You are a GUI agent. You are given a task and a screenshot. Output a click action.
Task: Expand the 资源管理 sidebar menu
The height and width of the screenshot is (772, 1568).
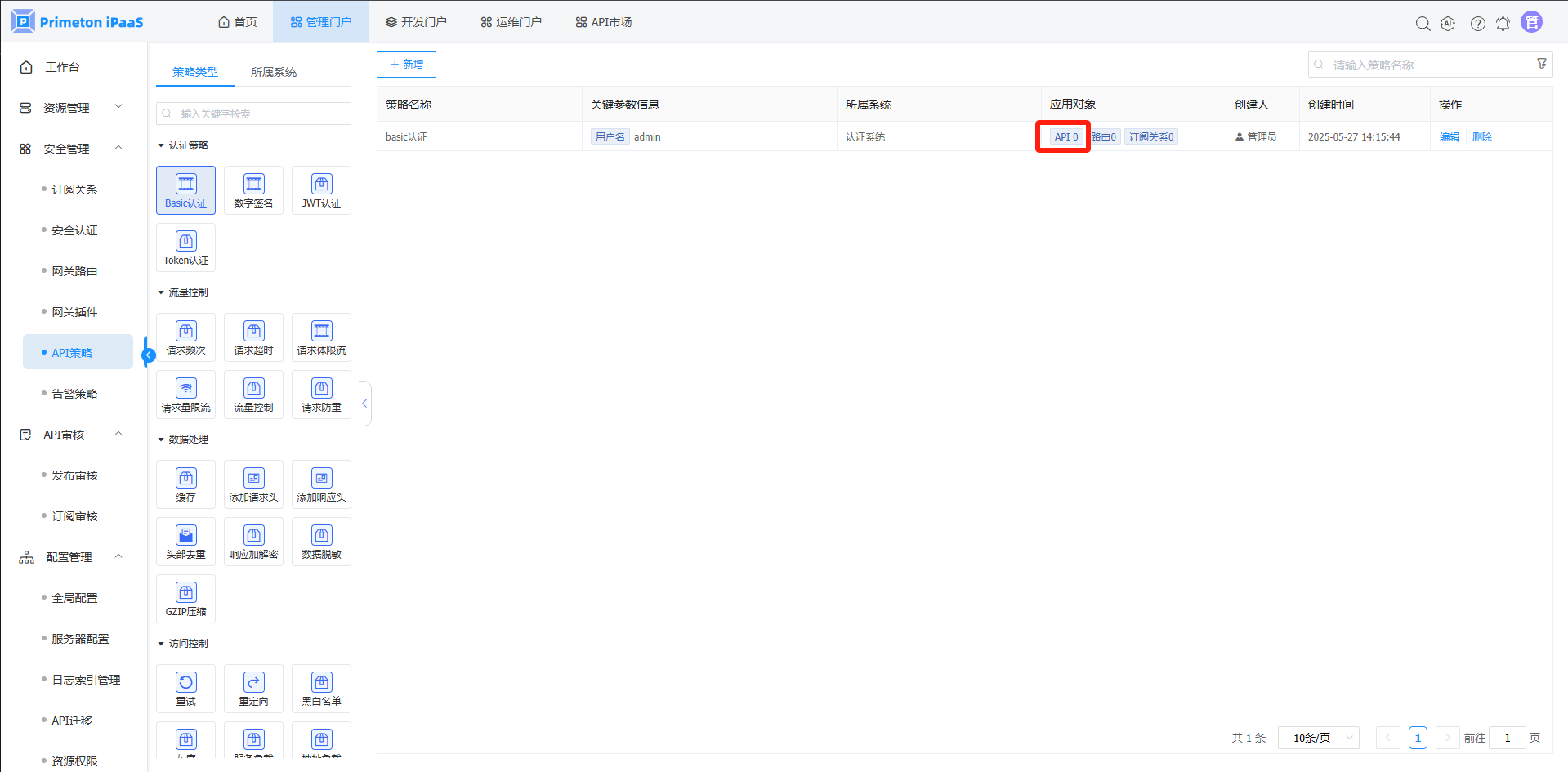tap(118, 107)
